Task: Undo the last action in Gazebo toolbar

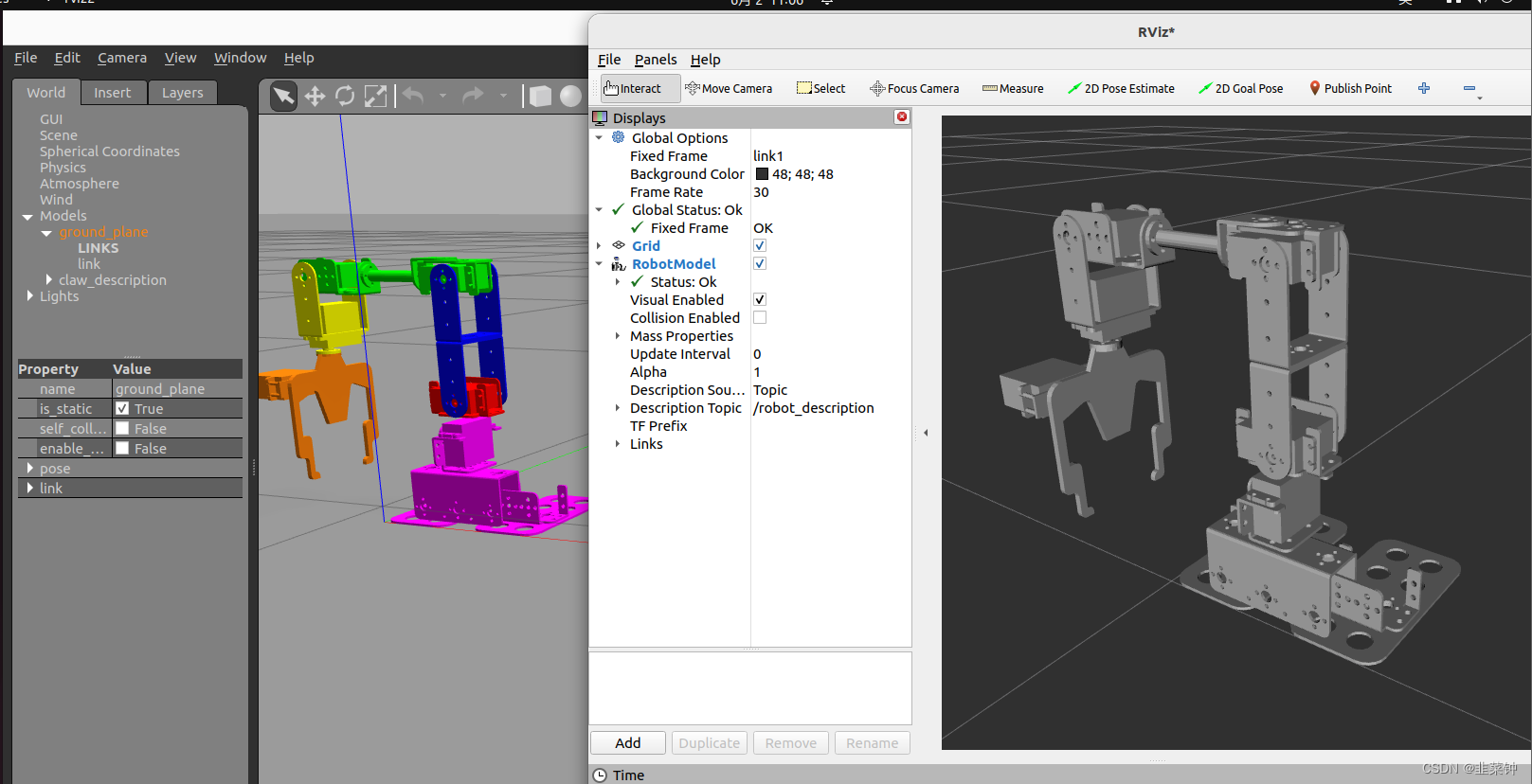Action: 413,96
